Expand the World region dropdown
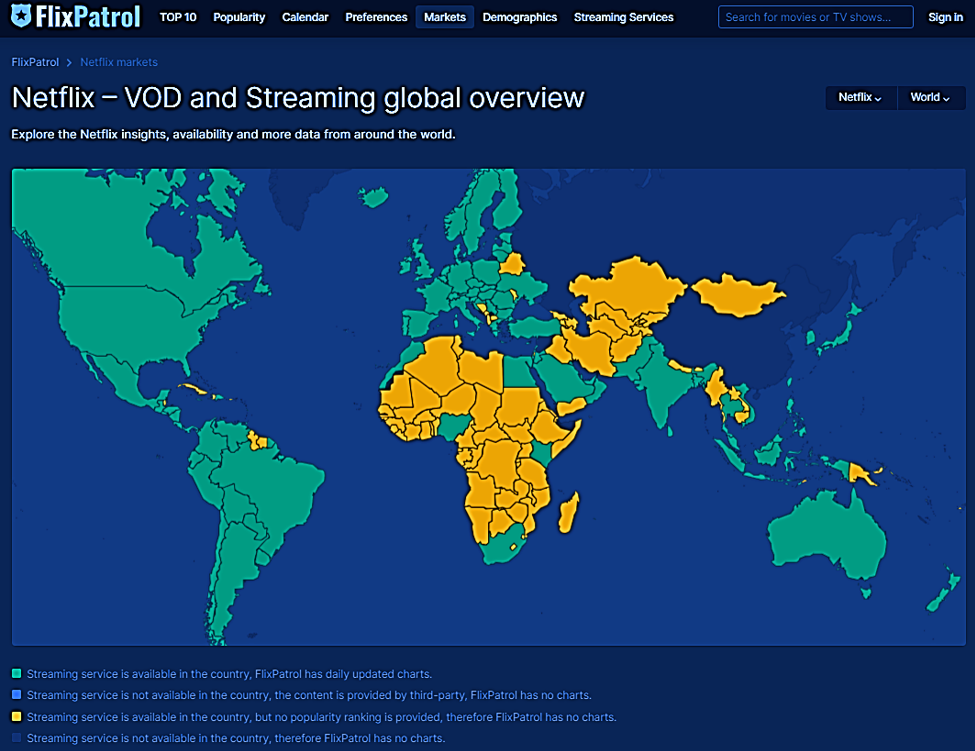This screenshot has width=975, height=751. [931, 98]
